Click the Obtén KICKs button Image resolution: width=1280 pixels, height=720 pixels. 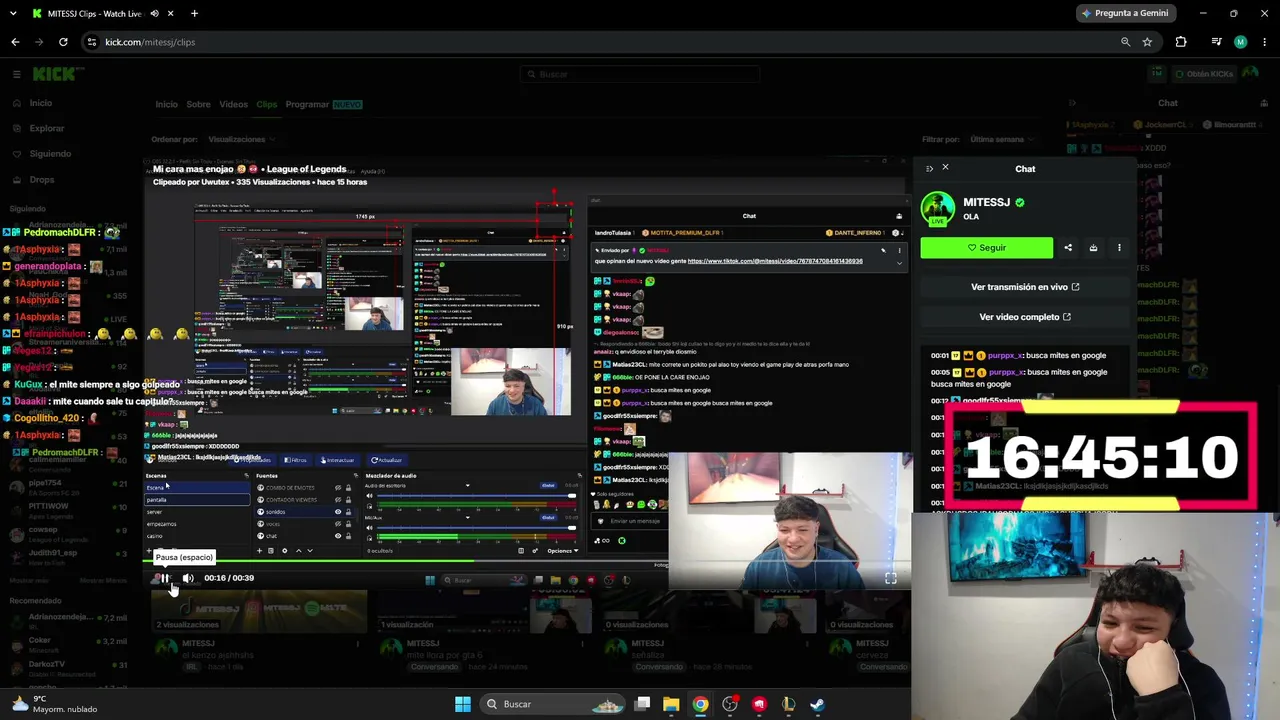[1203, 74]
